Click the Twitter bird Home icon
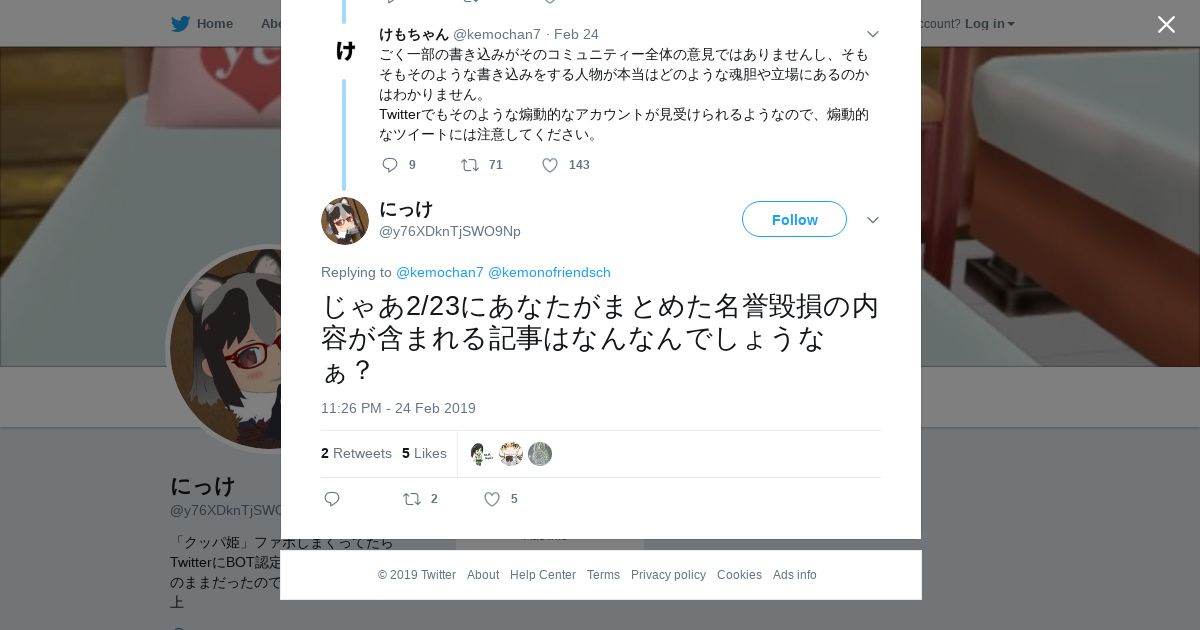Viewport: 1200px width, 630px height. (x=180, y=24)
